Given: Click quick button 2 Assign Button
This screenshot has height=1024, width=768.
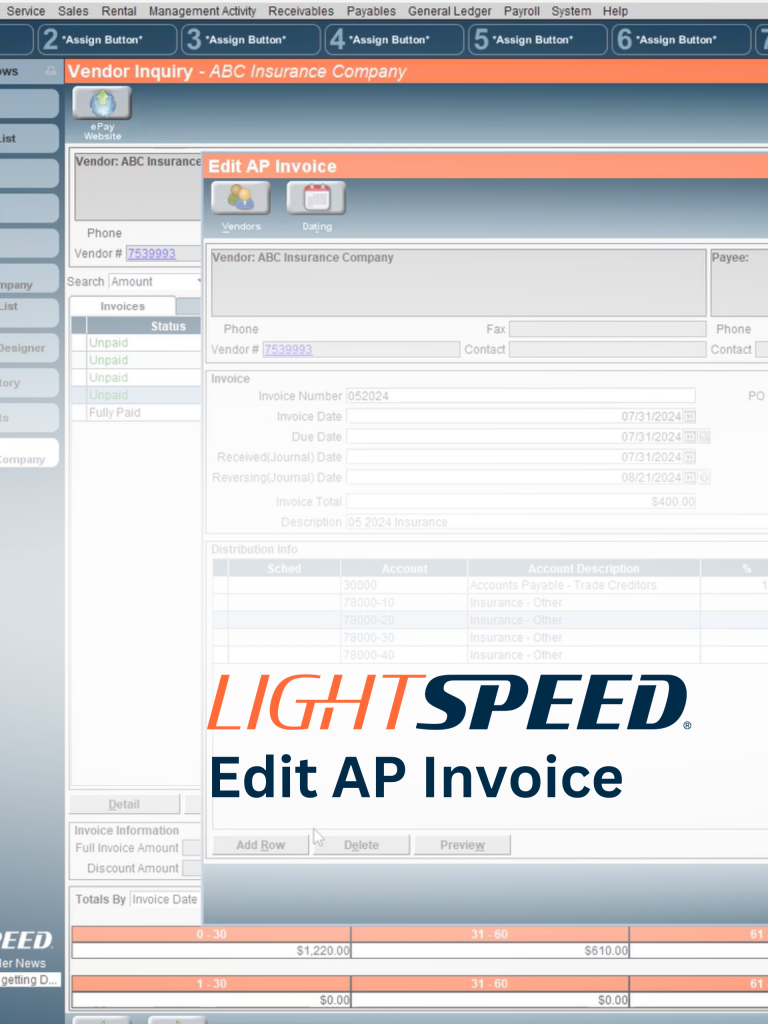Looking at the screenshot, I should pos(105,40).
